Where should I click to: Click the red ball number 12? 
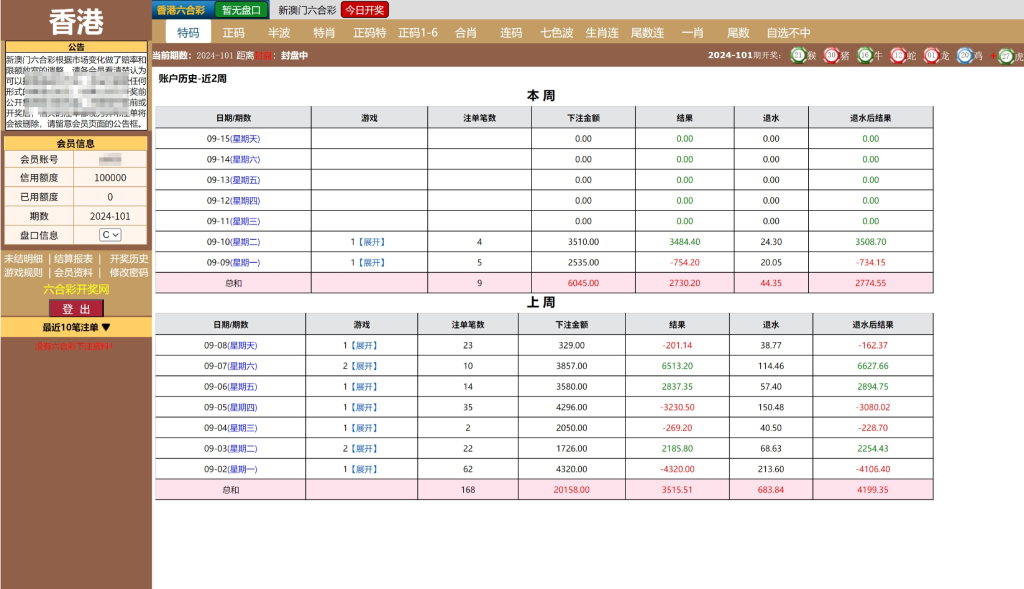898,56
